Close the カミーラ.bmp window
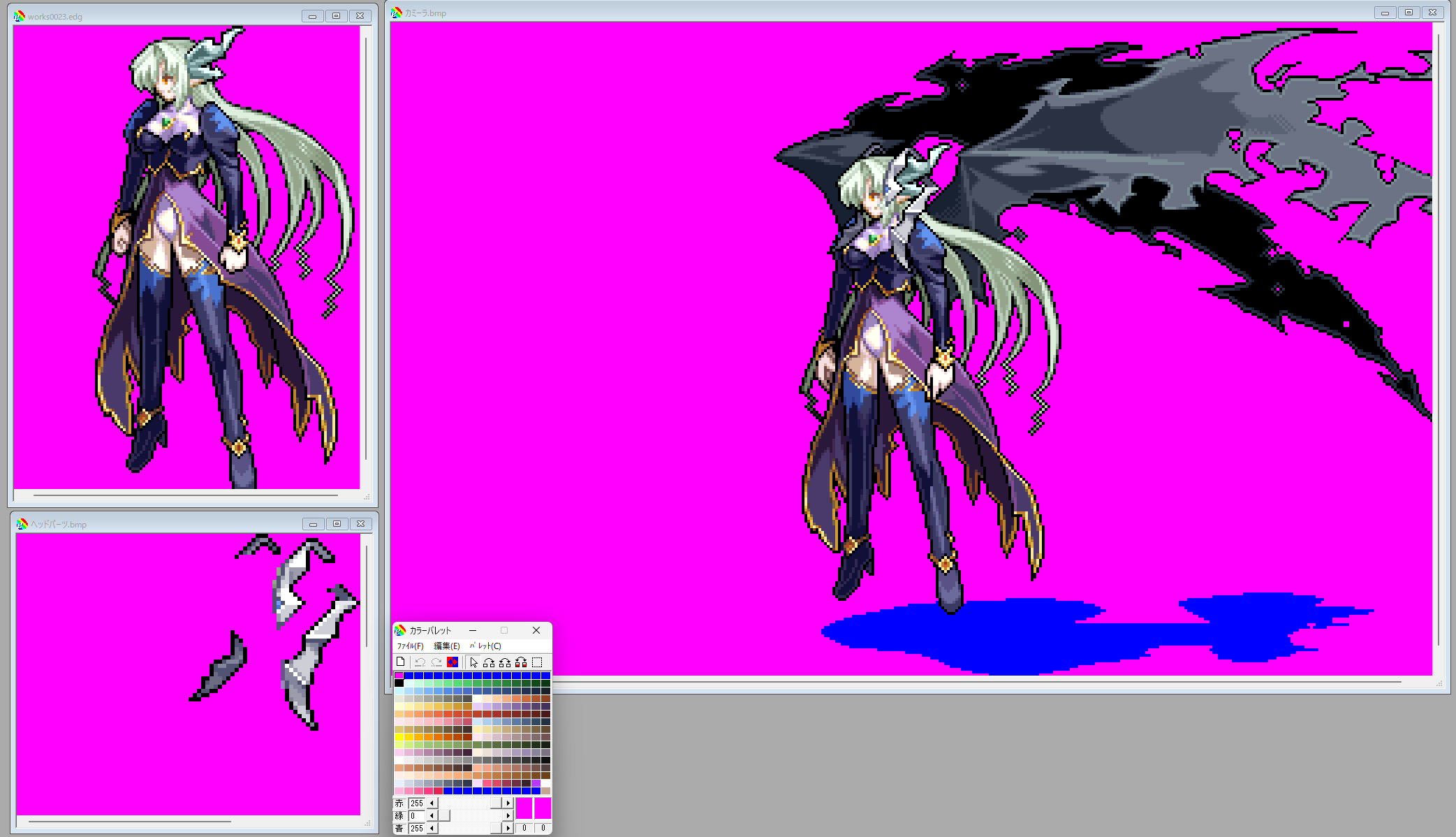Image resolution: width=1456 pixels, height=837 pixels. point(1432,13)
